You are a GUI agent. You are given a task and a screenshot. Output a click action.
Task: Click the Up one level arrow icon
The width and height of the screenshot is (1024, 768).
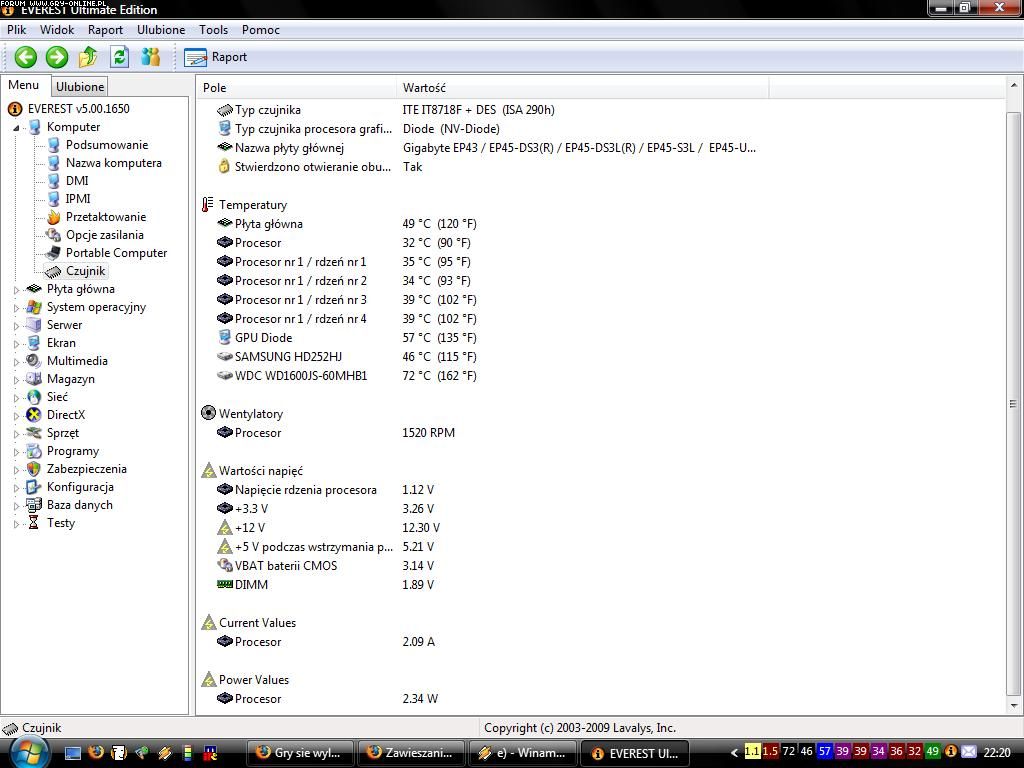pos(88,57)
